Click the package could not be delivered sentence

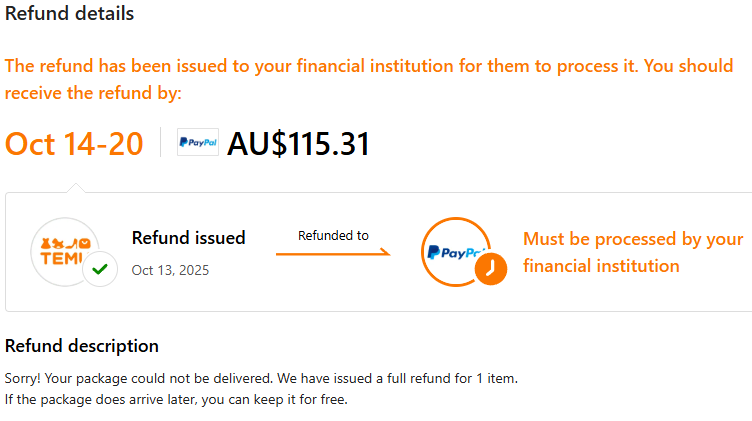[x=261, y=379]
